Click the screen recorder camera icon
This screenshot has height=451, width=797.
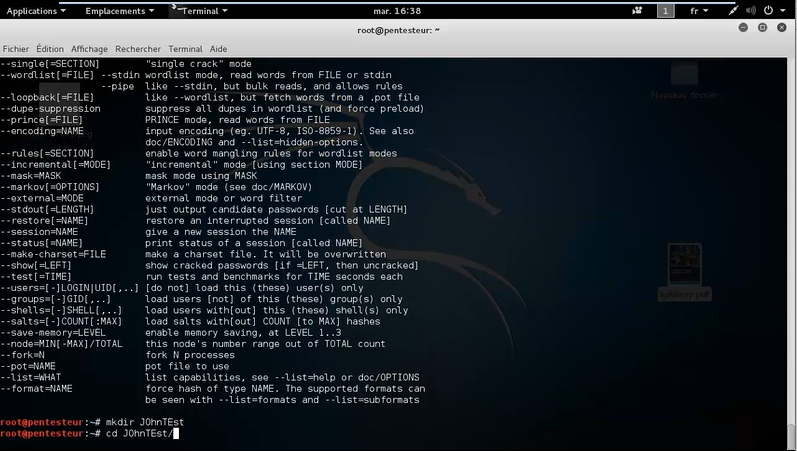(637, 10)
